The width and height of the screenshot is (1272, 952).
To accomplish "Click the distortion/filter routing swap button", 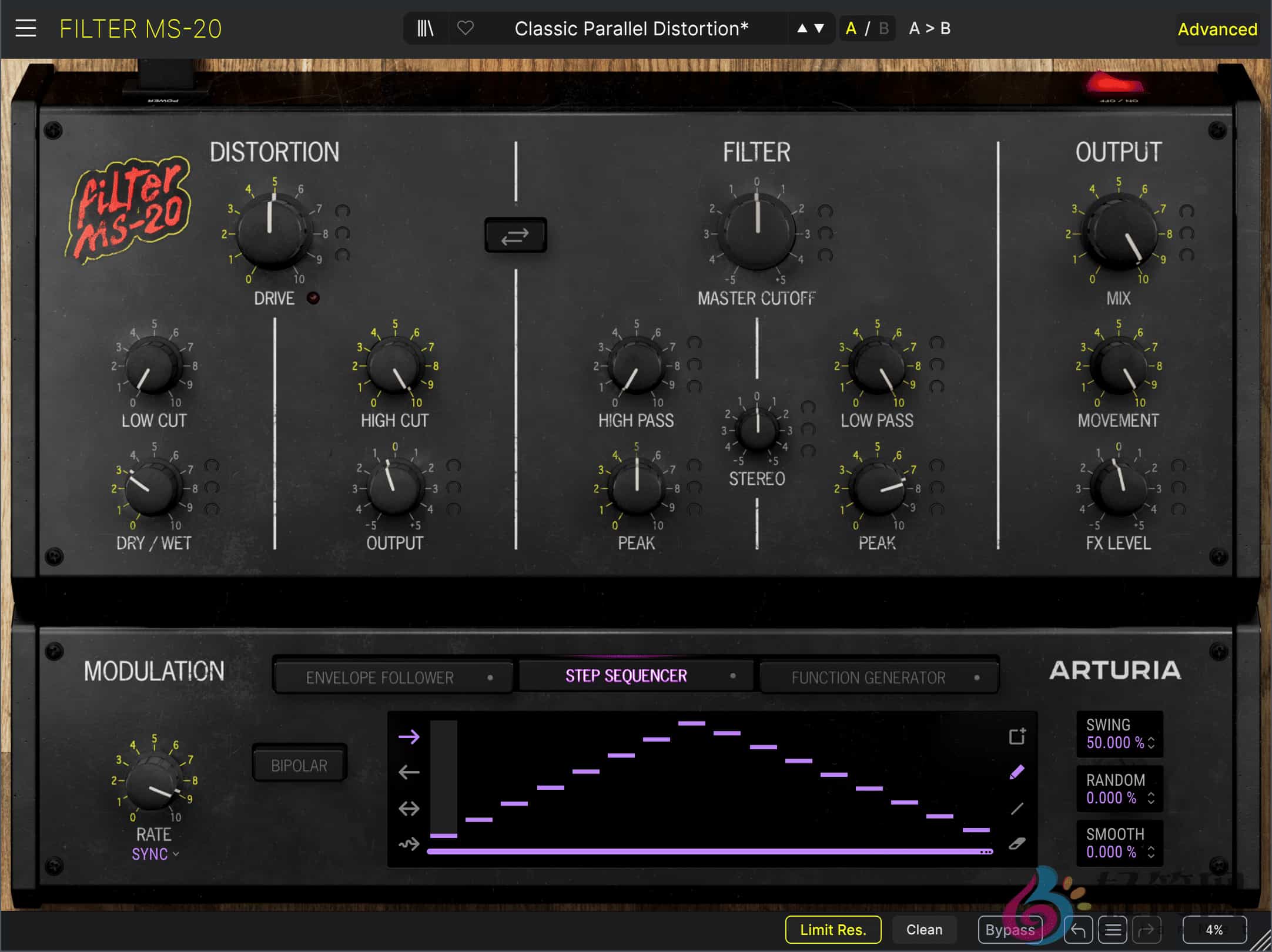I will coord(516,236).
